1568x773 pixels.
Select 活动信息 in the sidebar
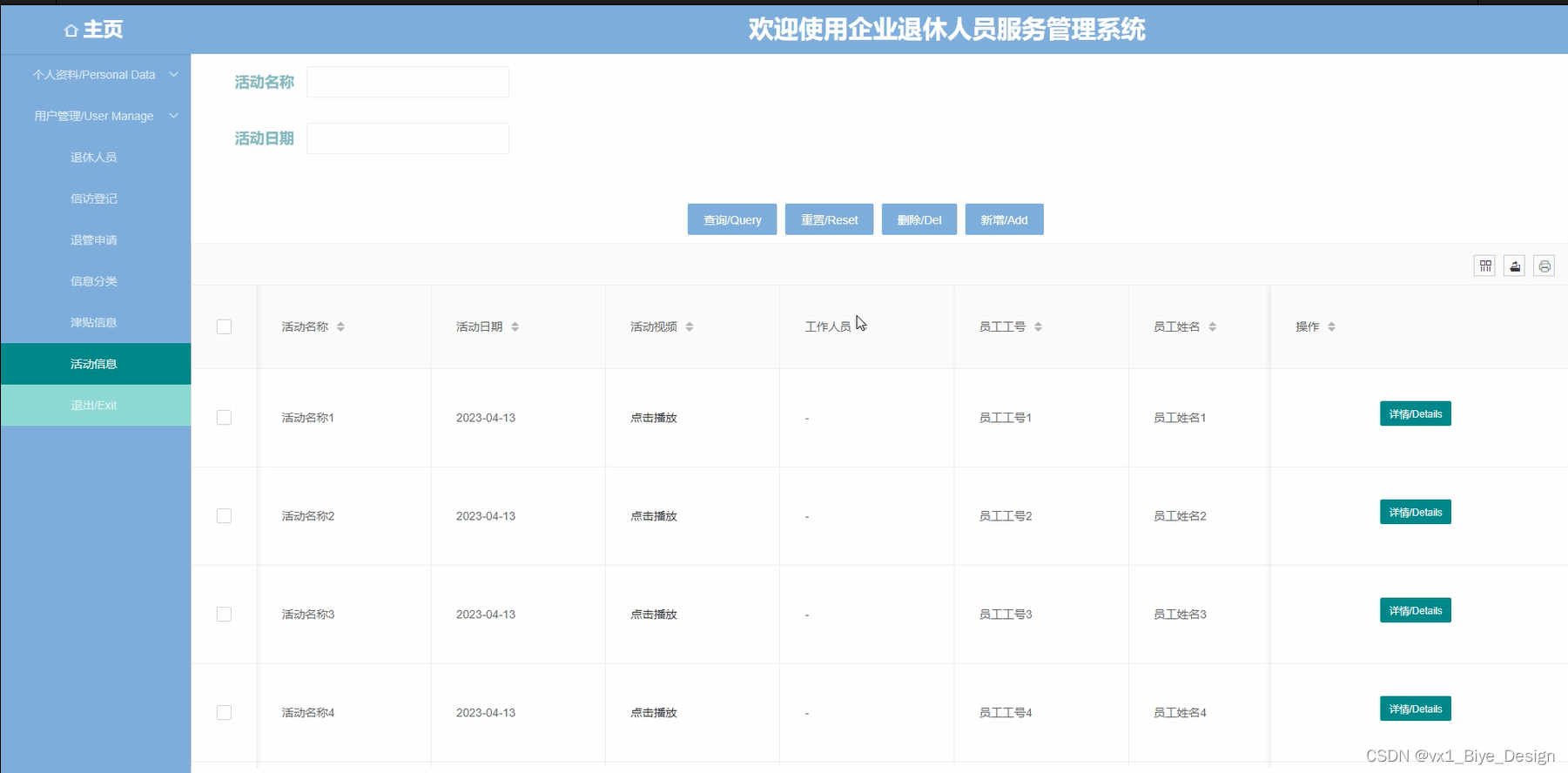[94, 364]
